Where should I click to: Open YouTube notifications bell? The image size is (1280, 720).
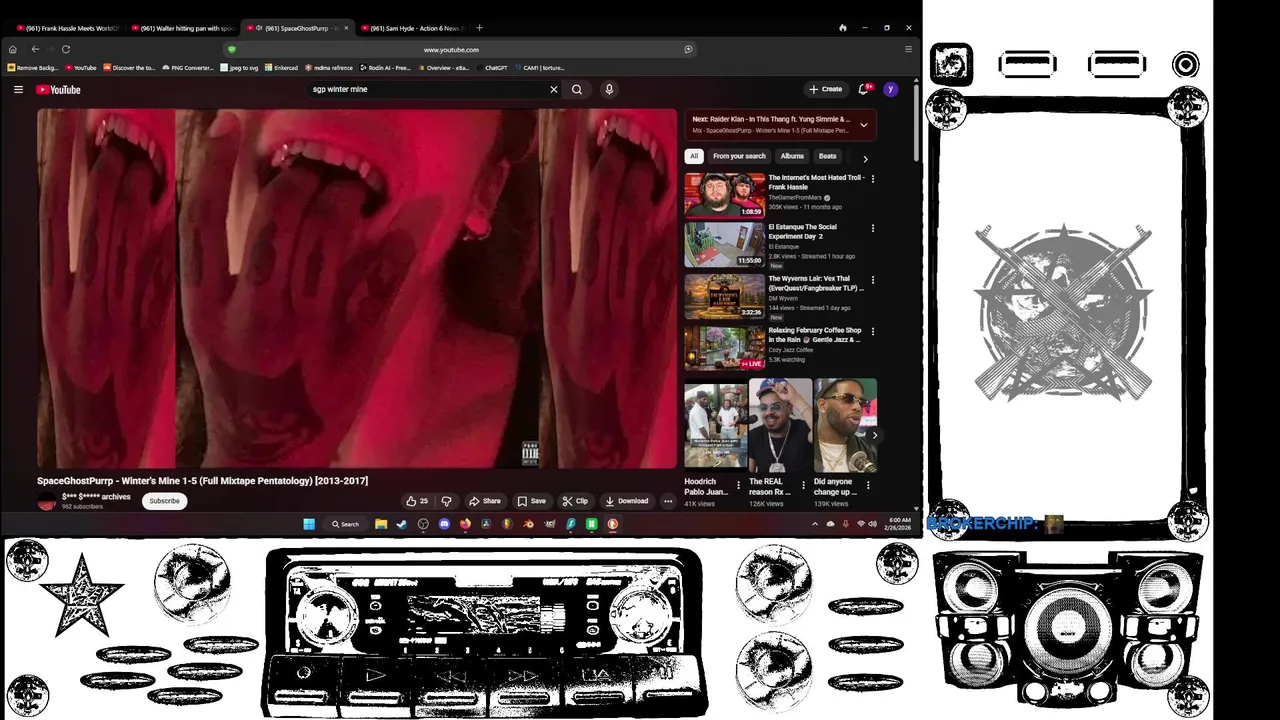(x=863, y=89)
